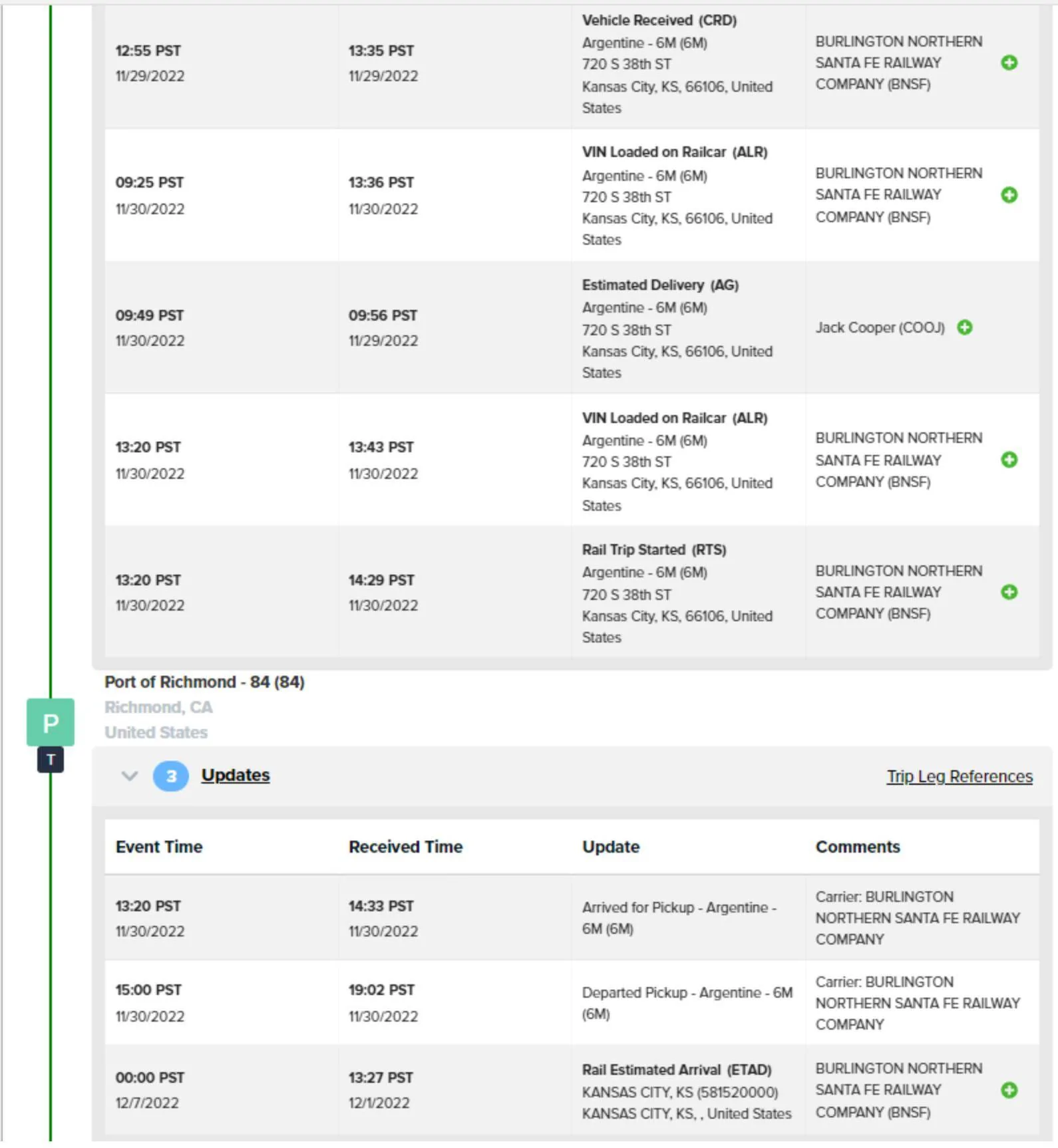The height and width of the screenshot is (1148, 1058).
Task: Click the dark T badge under P marker
Action: pos(51,760)
